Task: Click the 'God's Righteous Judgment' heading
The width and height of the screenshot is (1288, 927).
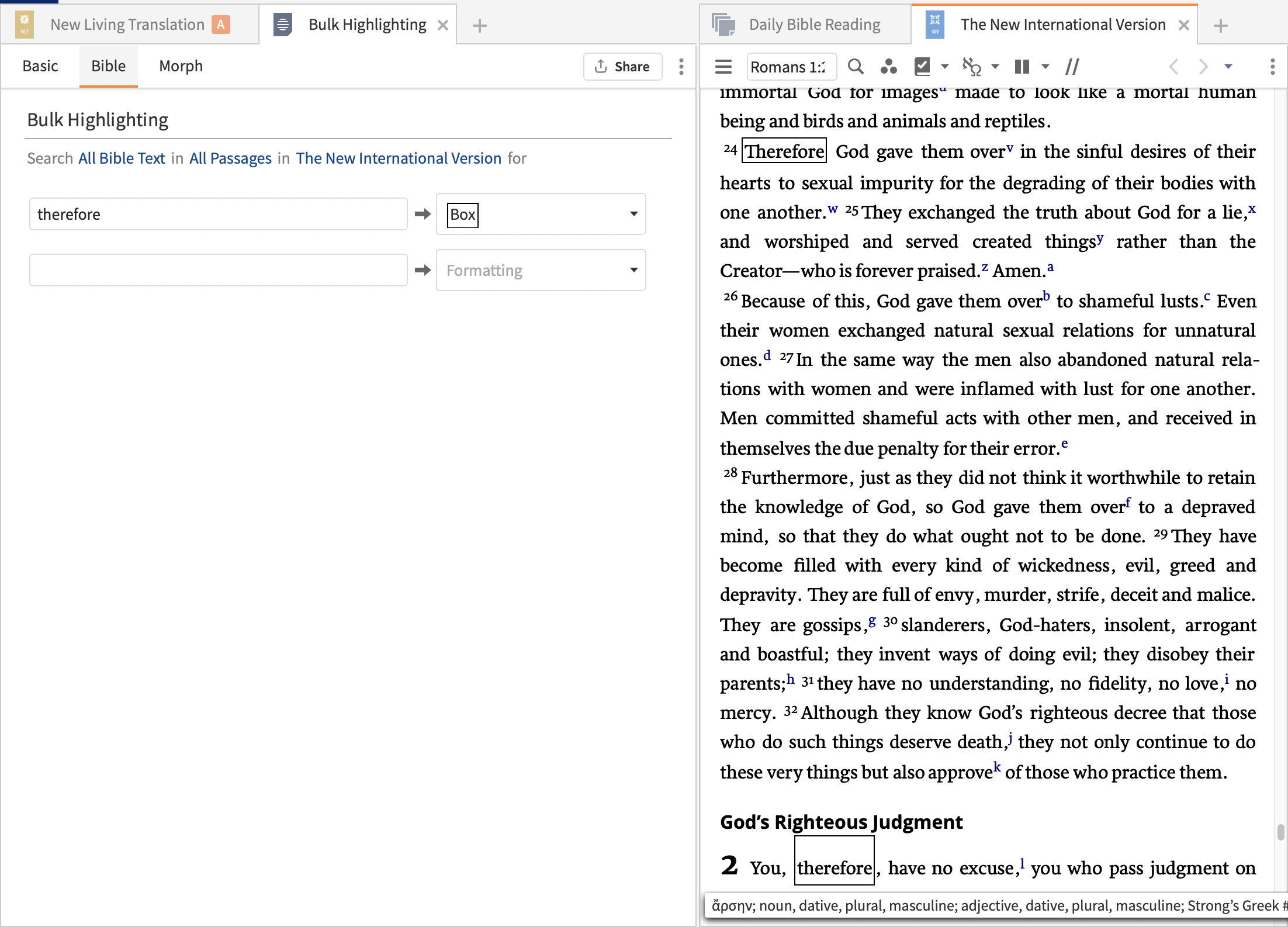Action: point(841,822)
